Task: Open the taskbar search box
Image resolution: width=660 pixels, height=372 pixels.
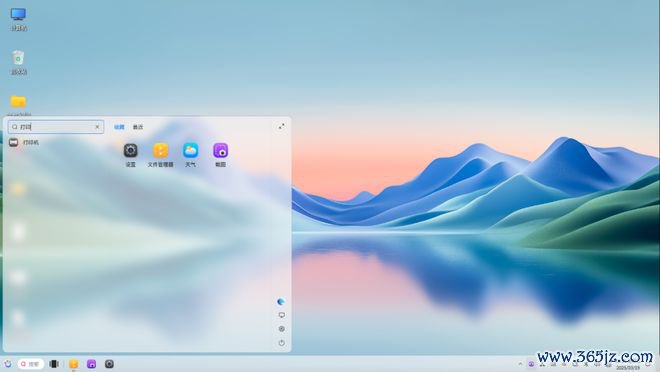Action: click(x=31, y=364)
